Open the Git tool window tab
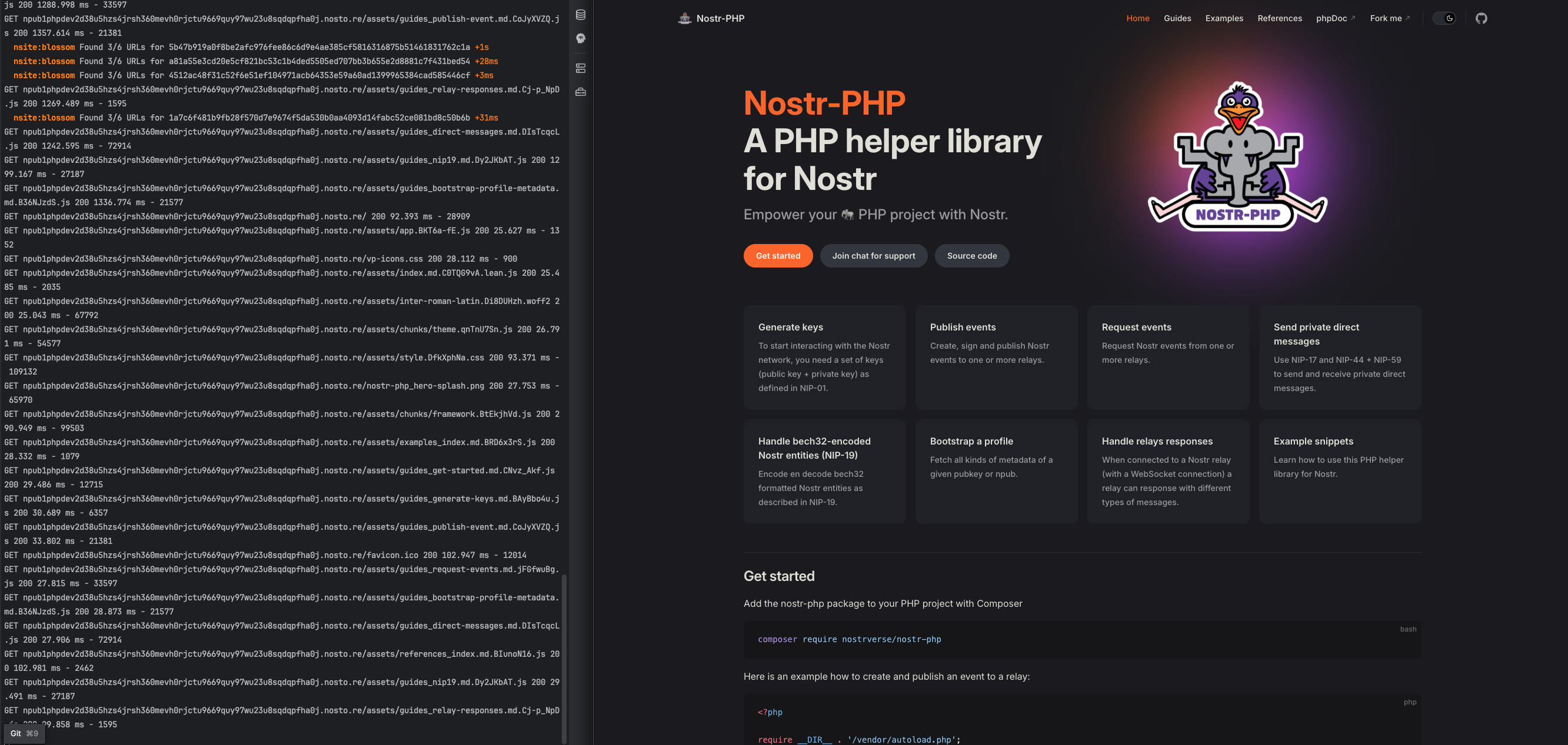The height and width of the screenshot is (745, 1568). [x=24, y=733]
